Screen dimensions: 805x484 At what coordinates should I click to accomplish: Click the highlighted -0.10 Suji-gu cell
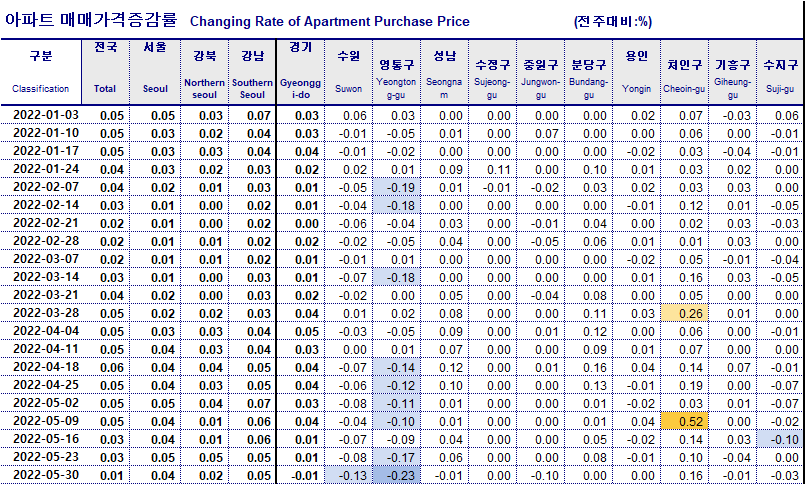(780, 439)
